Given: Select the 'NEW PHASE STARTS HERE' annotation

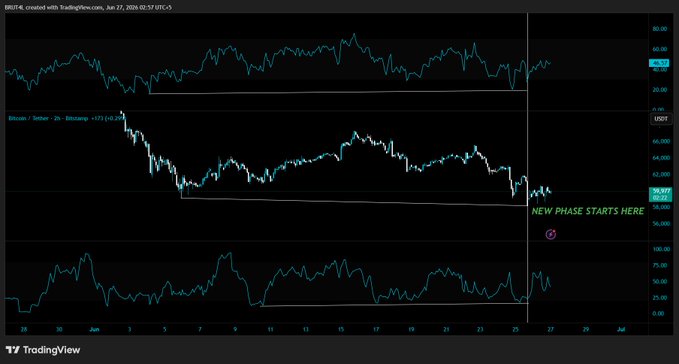Looking at the screenshot, I should 588,211.
